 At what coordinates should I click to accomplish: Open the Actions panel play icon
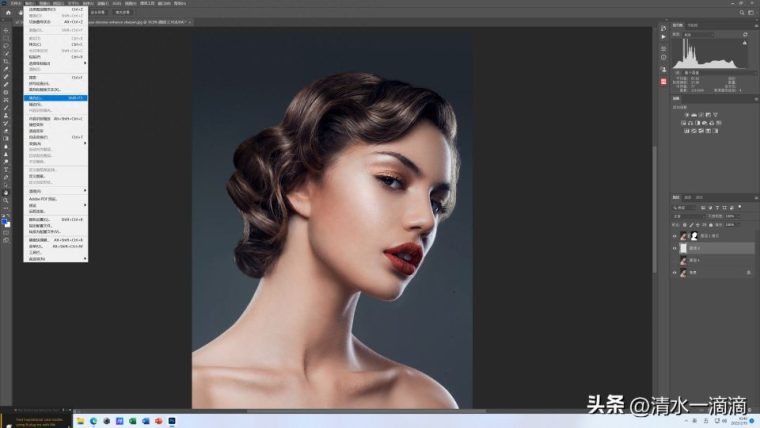click(x=663, y=37)
